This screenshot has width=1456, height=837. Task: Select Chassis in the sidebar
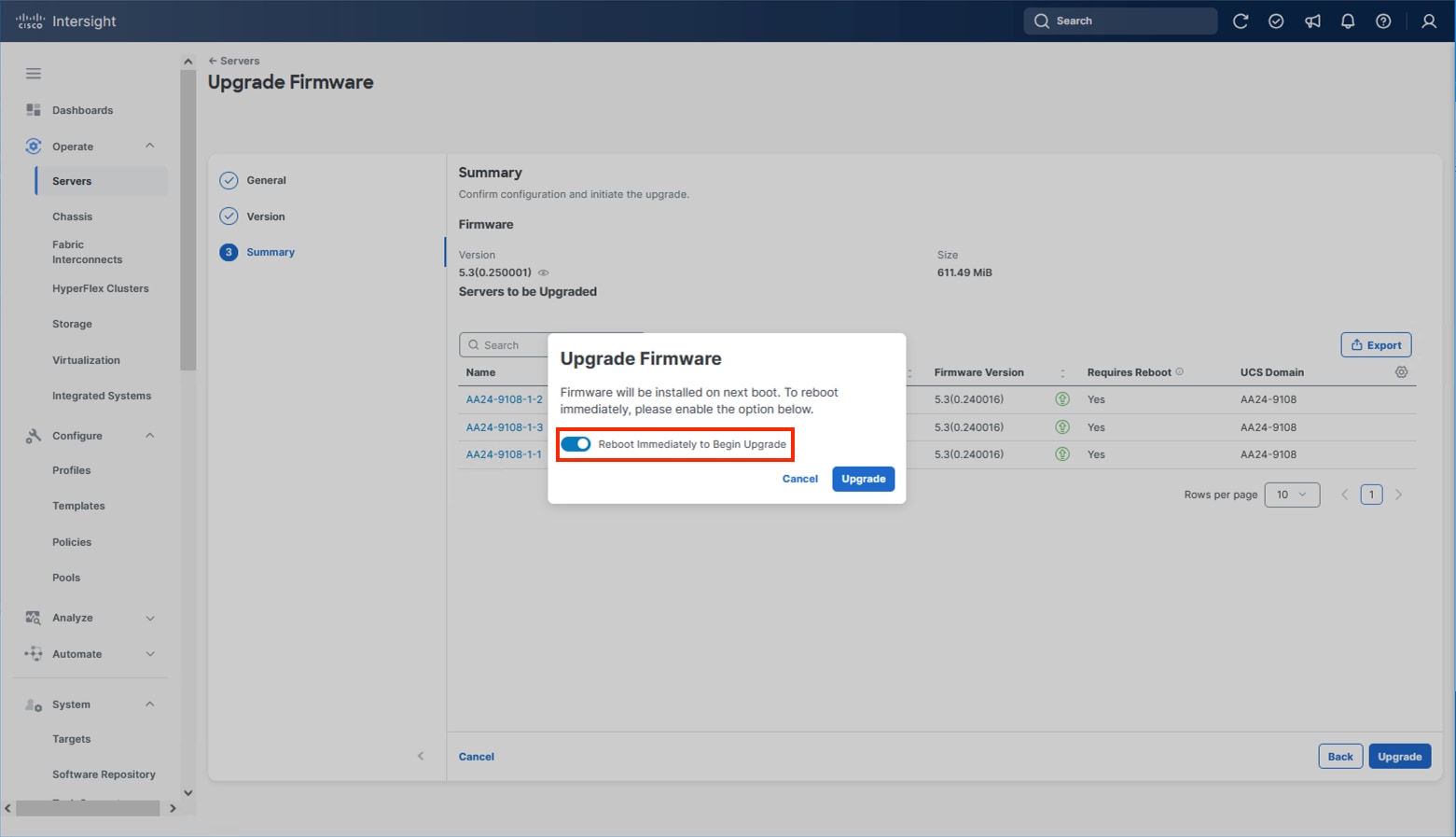(72, 216)
